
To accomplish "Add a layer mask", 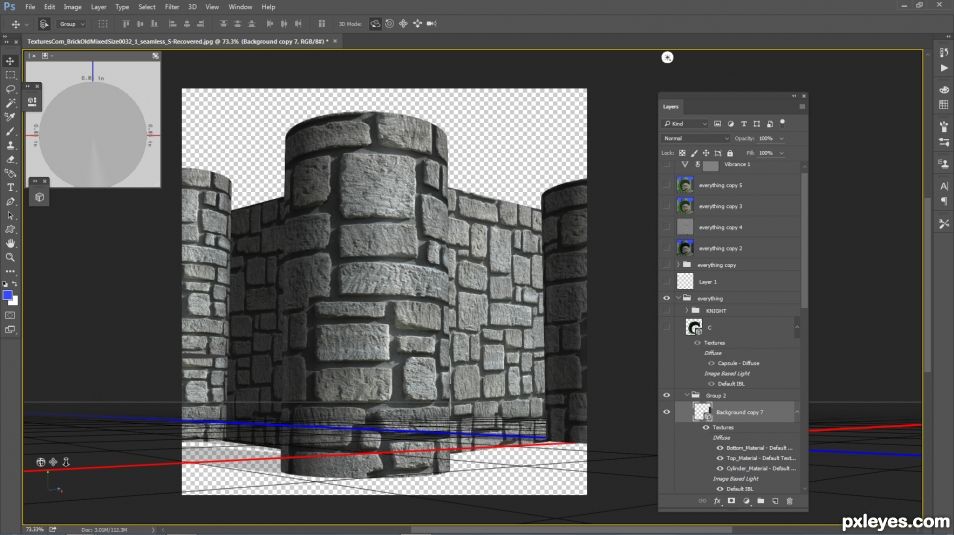I will 731,501.
